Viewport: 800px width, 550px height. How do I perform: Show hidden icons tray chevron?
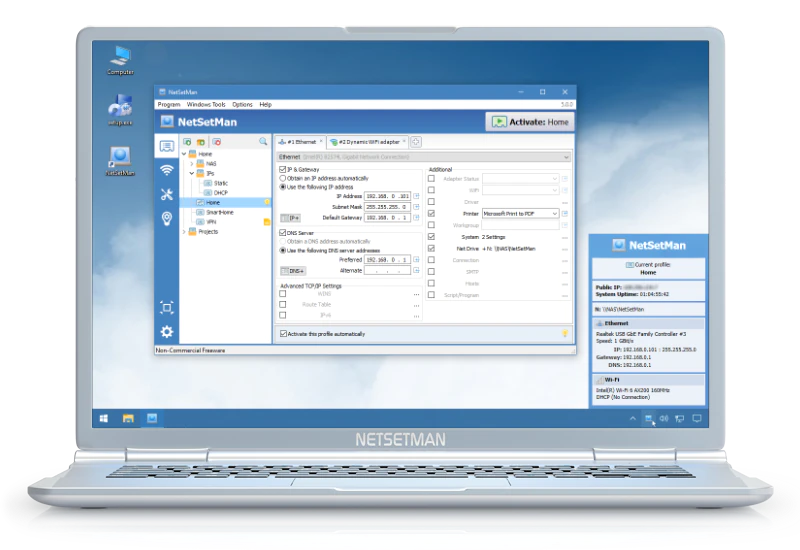633,418
